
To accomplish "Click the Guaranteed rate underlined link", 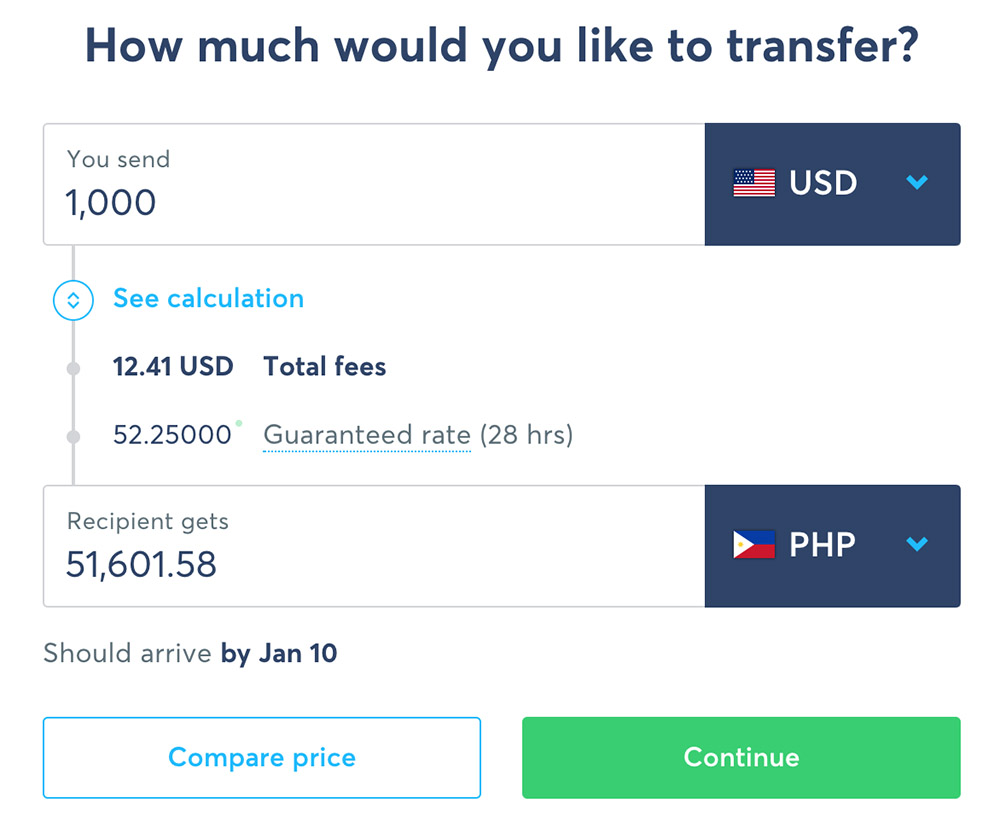I will pyautogui.click(x=367, y=436).
